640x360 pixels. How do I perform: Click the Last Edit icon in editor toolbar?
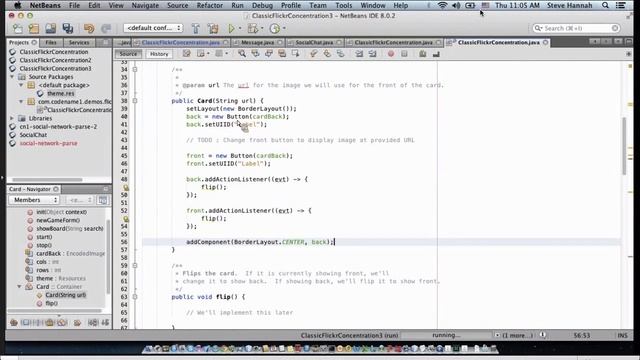pos(187,54)
